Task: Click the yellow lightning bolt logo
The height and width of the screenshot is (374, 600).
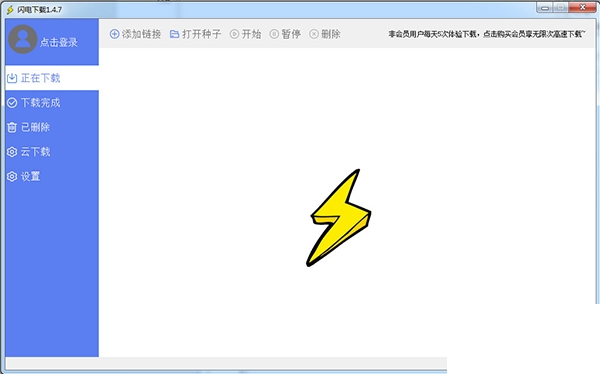Action: coord(338,218)
